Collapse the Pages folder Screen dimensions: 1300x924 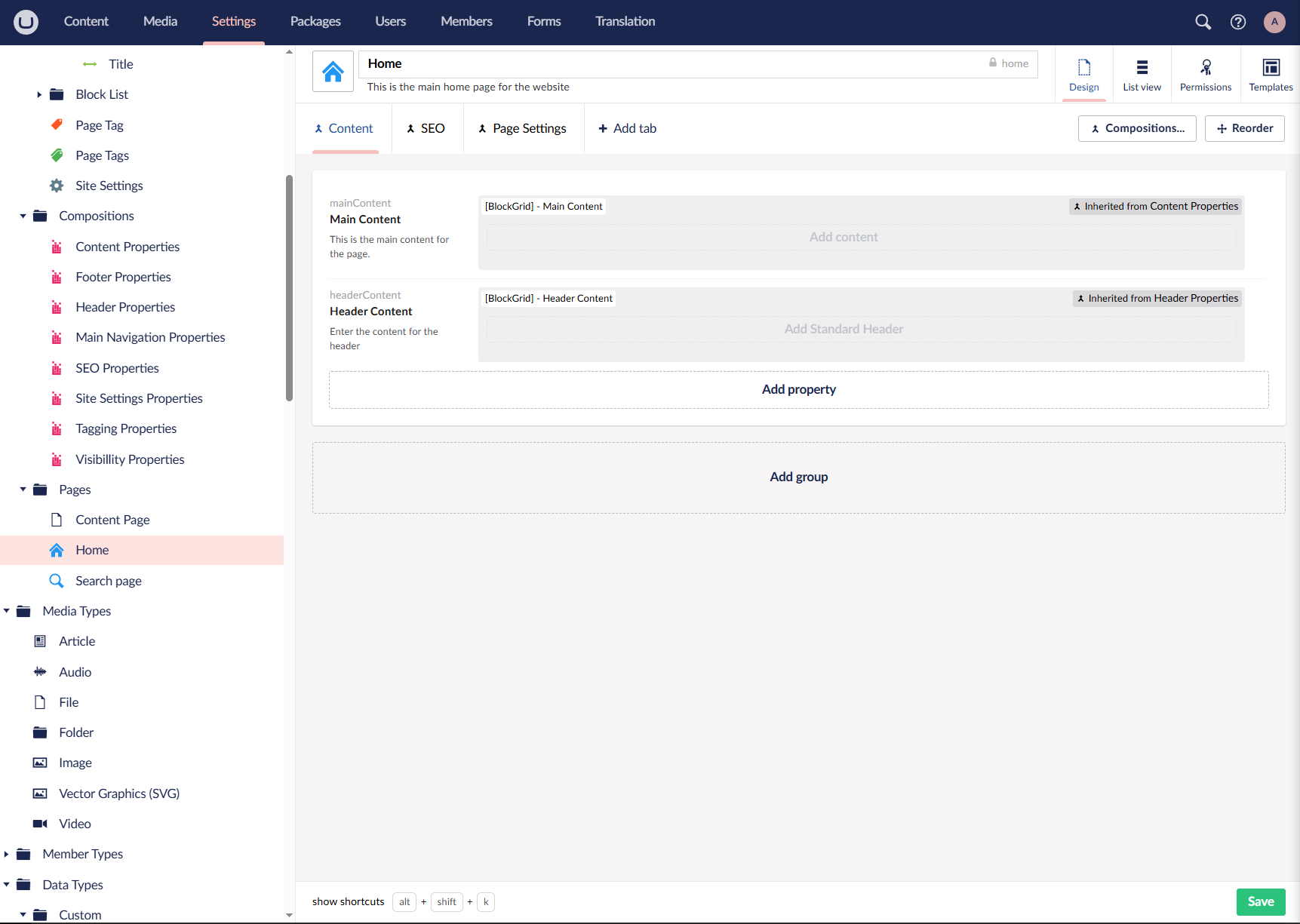(x=23, y=490)
